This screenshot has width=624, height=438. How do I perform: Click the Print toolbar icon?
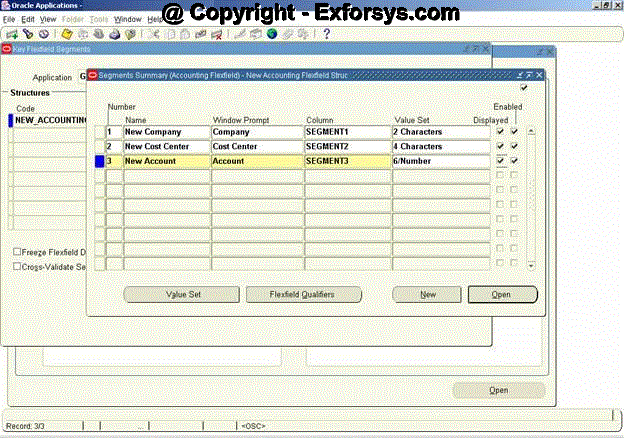pos(115,34)
